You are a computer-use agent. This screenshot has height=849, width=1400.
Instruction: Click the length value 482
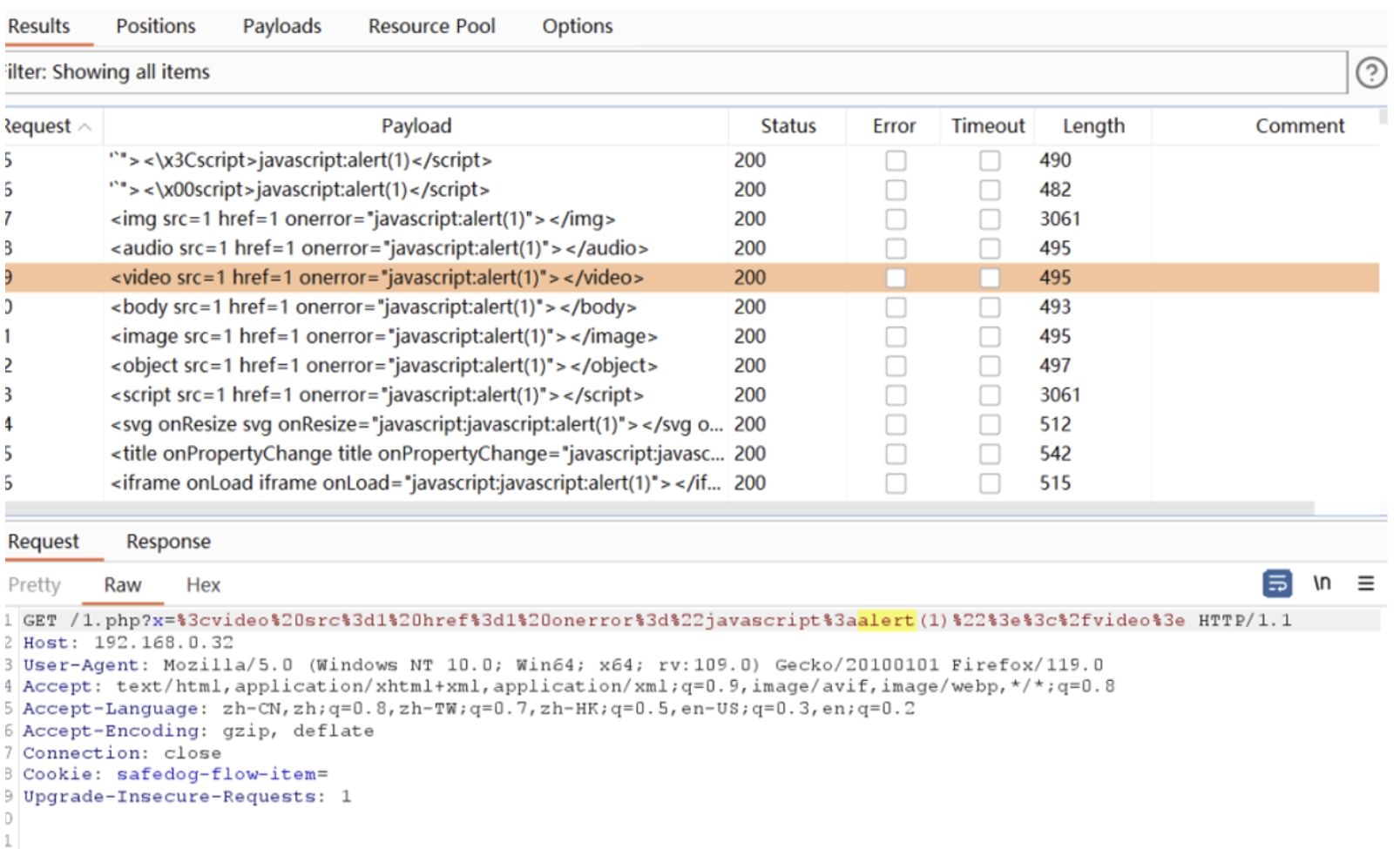click(x=1055, y=190)
